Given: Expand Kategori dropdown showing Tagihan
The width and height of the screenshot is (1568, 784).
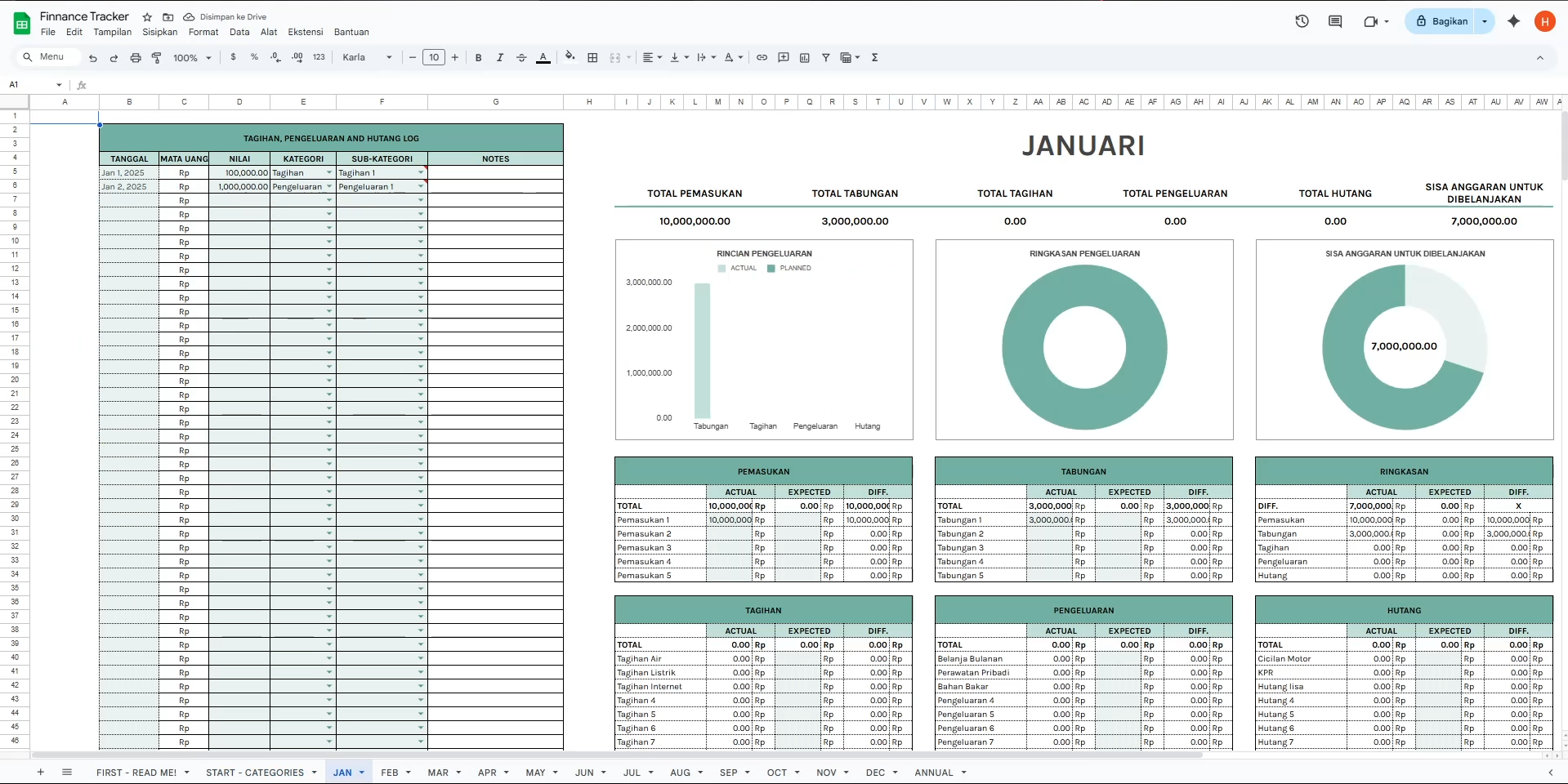Looking at the screenshot, I should (329, 173).
